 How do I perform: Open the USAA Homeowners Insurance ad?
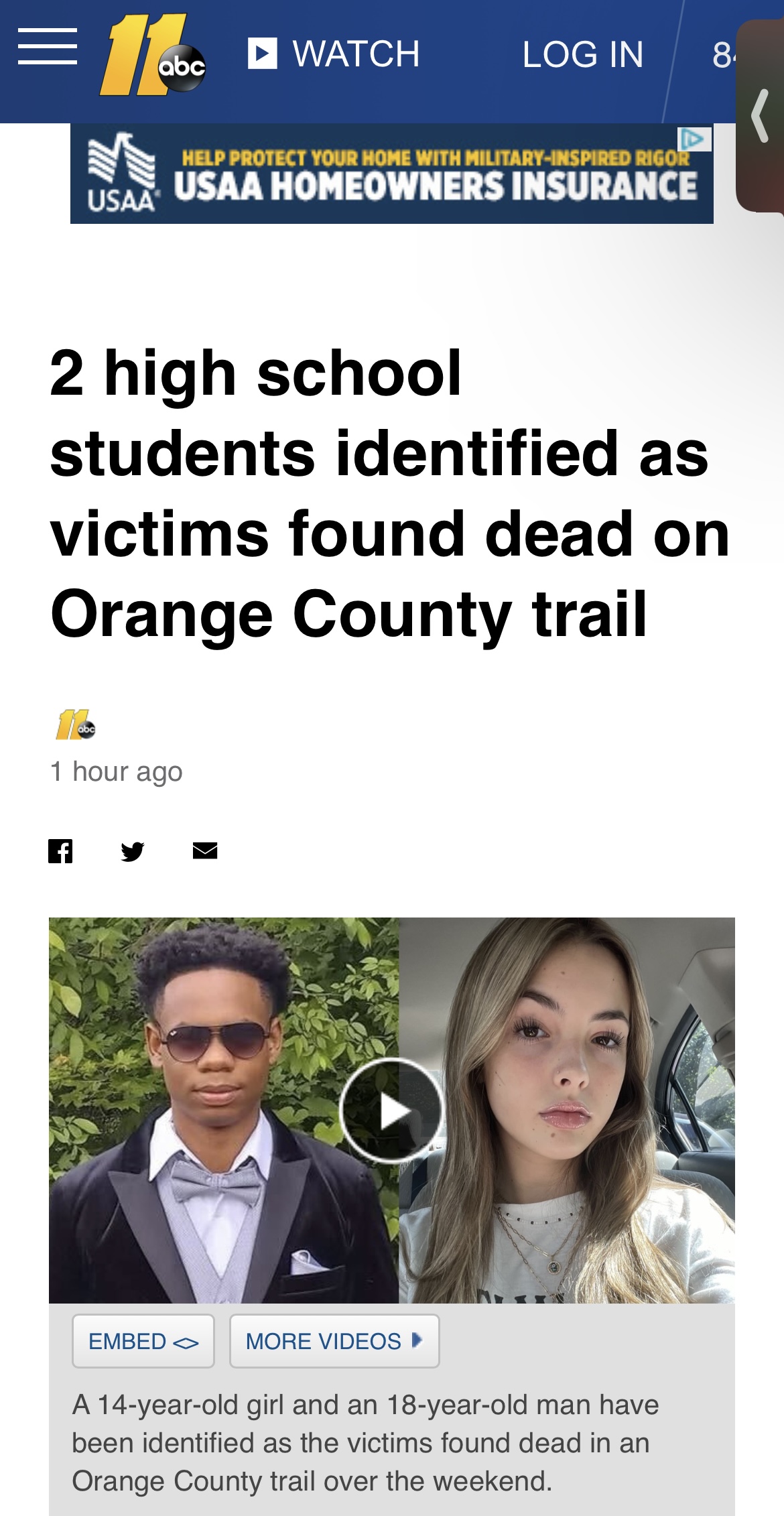(x=392, y=174)
